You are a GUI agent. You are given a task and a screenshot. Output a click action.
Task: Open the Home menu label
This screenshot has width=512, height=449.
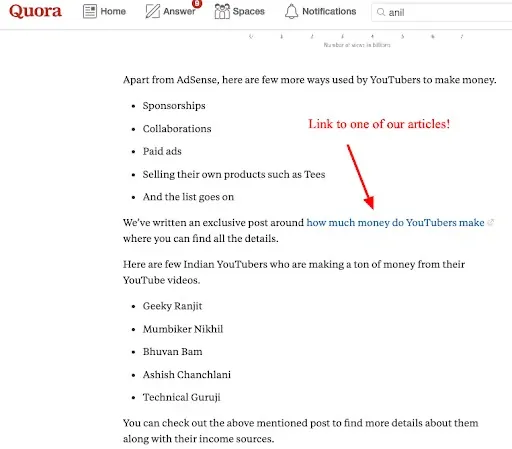(x=113, y=11)
